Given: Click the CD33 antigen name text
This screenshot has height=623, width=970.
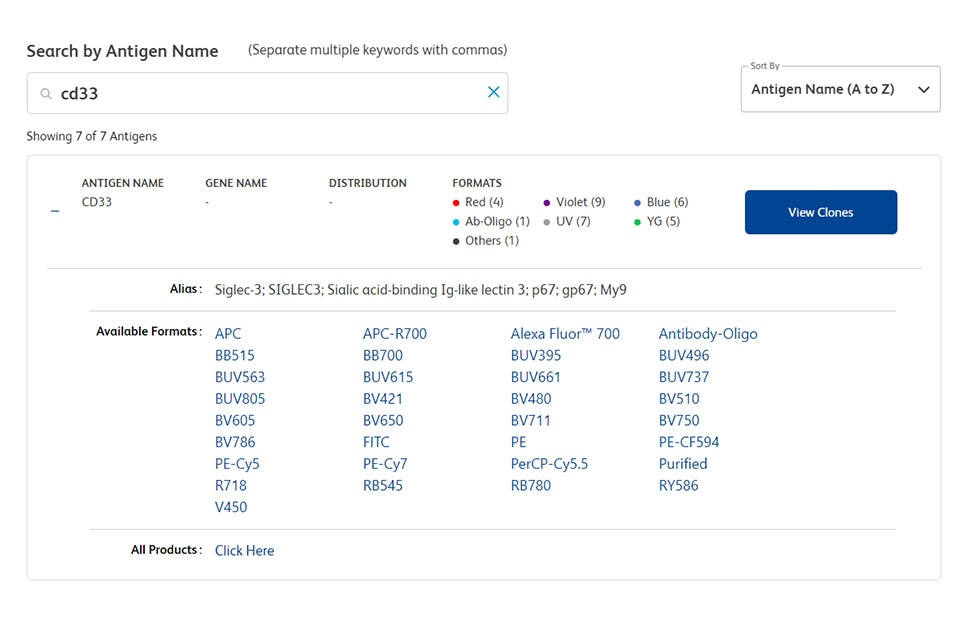Looking at the screenshot, I should pos(97,202).
